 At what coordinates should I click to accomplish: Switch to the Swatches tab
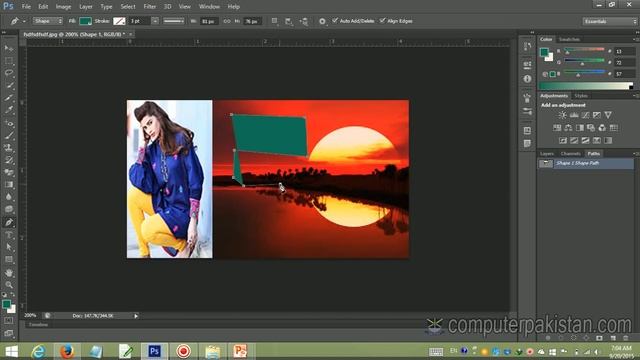point(569,39)
